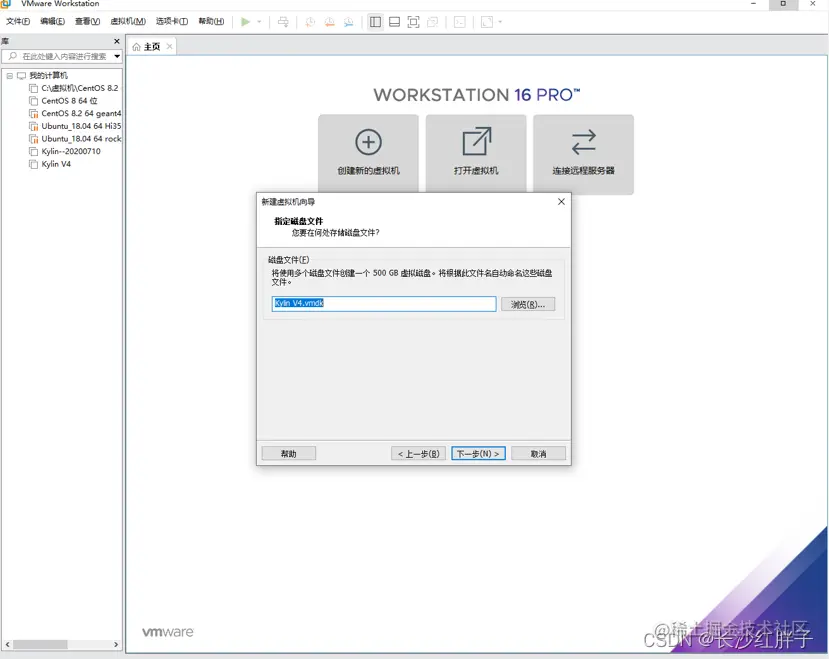The image size is (829, 659).
Task: Open the stretch display dropdown arrow
Action: point(500,22)
